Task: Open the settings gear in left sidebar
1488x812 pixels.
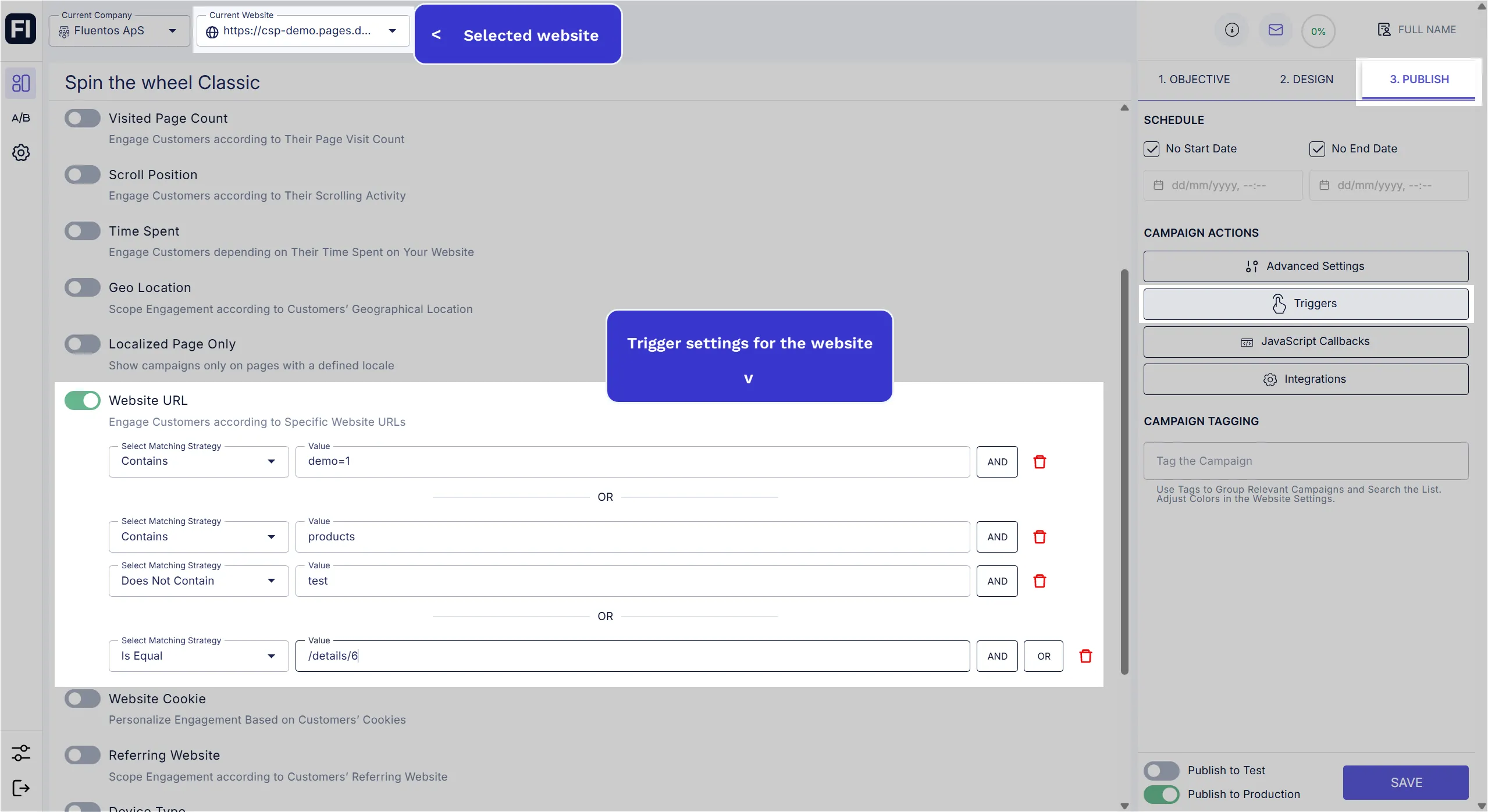Action: 21,153
